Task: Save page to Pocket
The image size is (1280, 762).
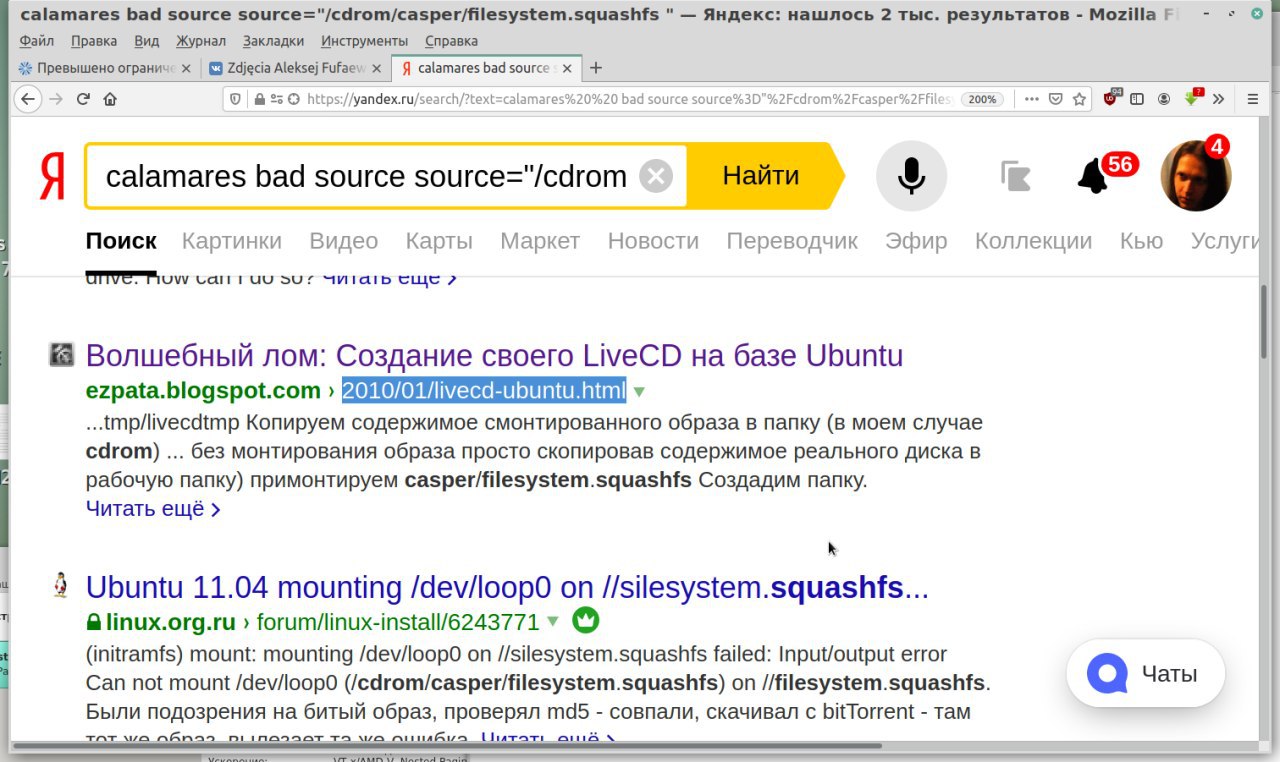Action: (x=1055, y=99)
